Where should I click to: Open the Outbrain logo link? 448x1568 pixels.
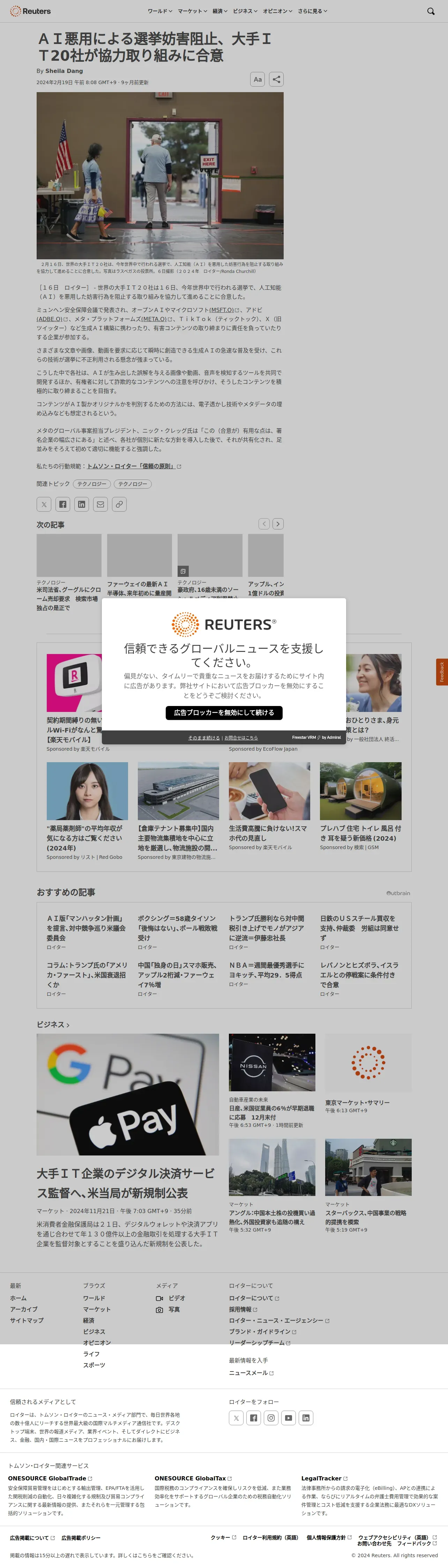[x=398, y=893]
